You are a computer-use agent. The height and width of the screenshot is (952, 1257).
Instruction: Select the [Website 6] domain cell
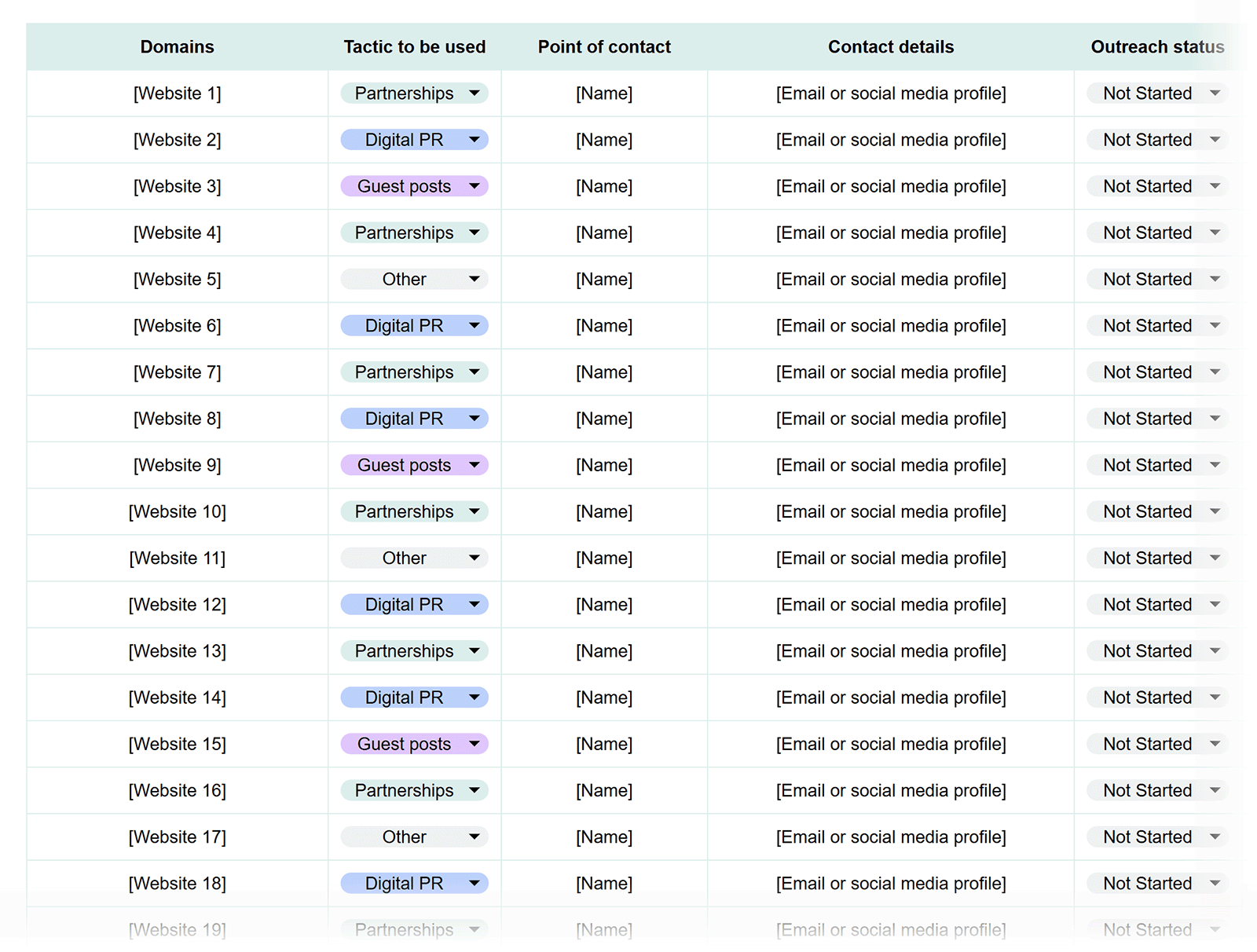click(x=178, y=325)
